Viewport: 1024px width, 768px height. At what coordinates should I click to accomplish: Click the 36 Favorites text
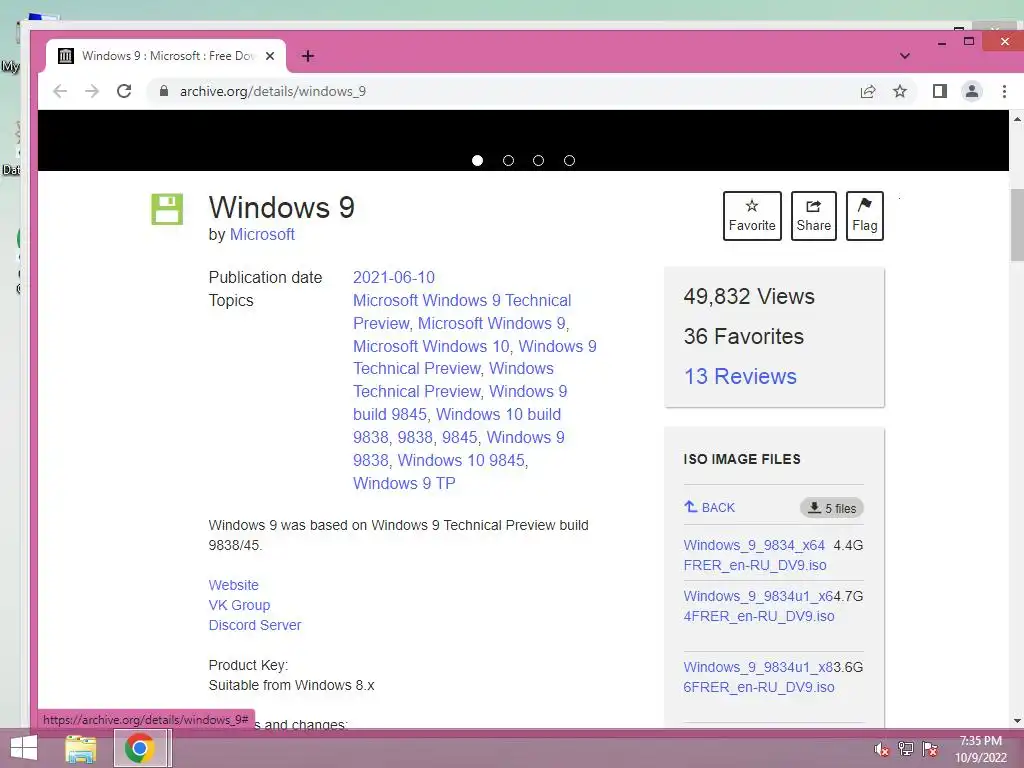(744, 336)
